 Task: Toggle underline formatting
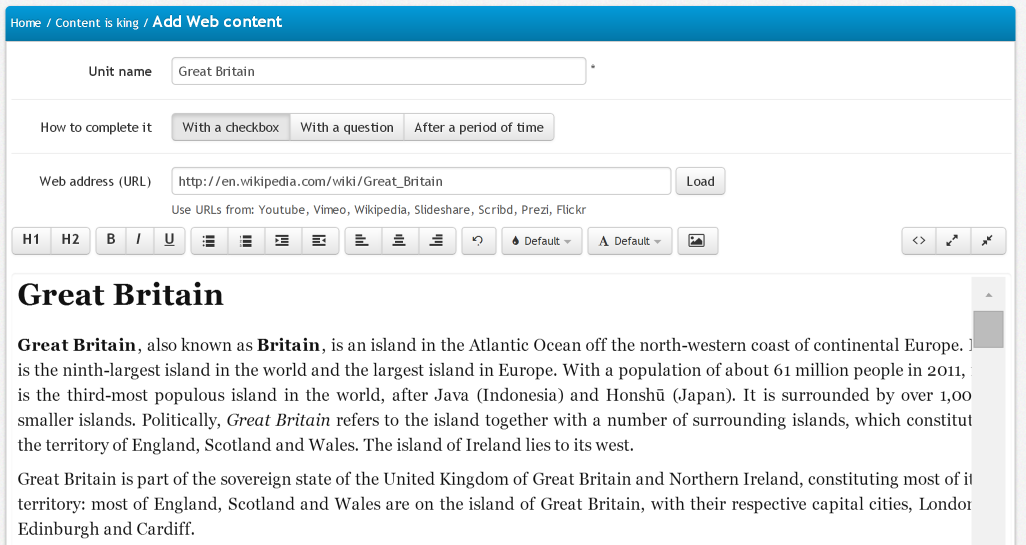tap(169, 240)
